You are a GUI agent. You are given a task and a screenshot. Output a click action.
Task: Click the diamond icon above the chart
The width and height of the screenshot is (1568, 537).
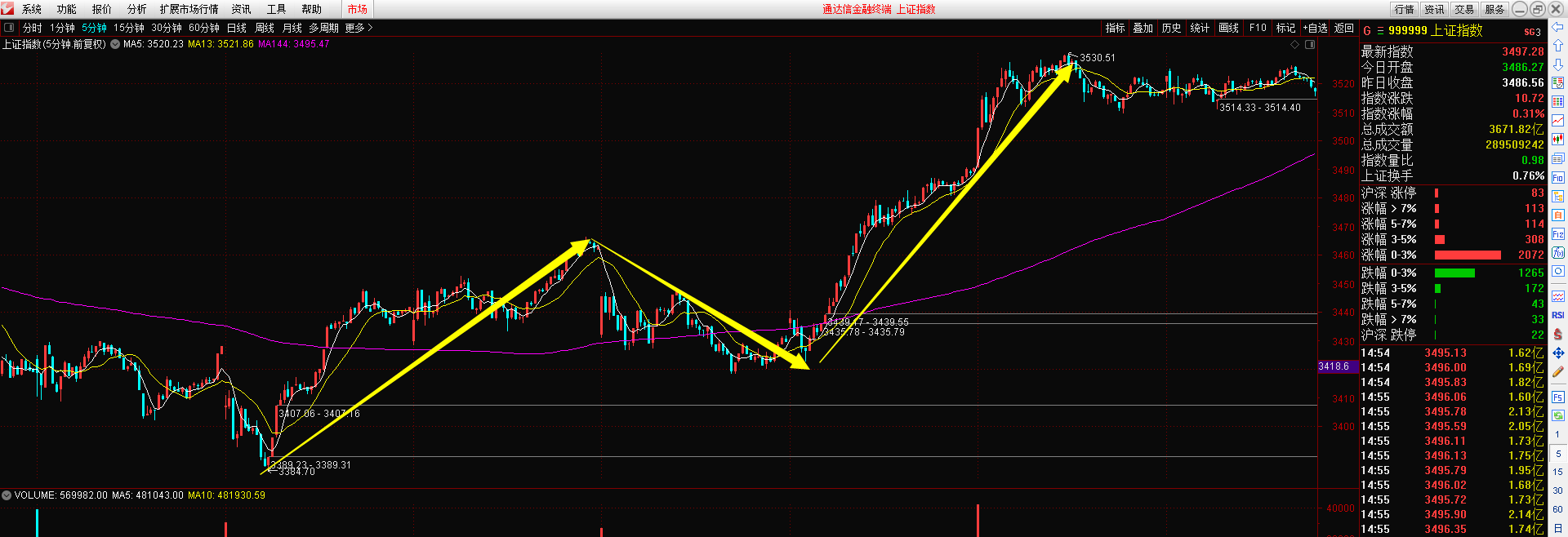(1294, 44)
